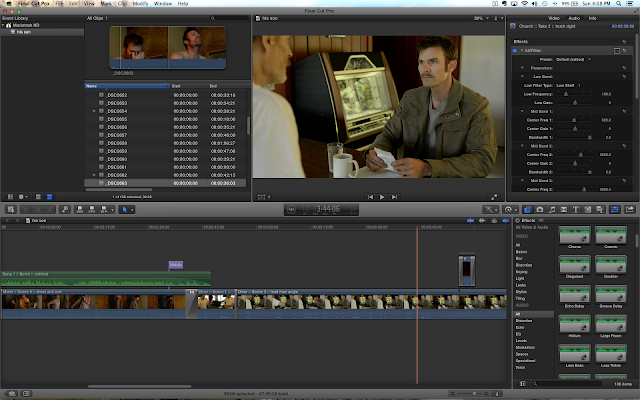Reset the Effects section
The height and width of the screenshot is (400, 640).
point(624,42)
